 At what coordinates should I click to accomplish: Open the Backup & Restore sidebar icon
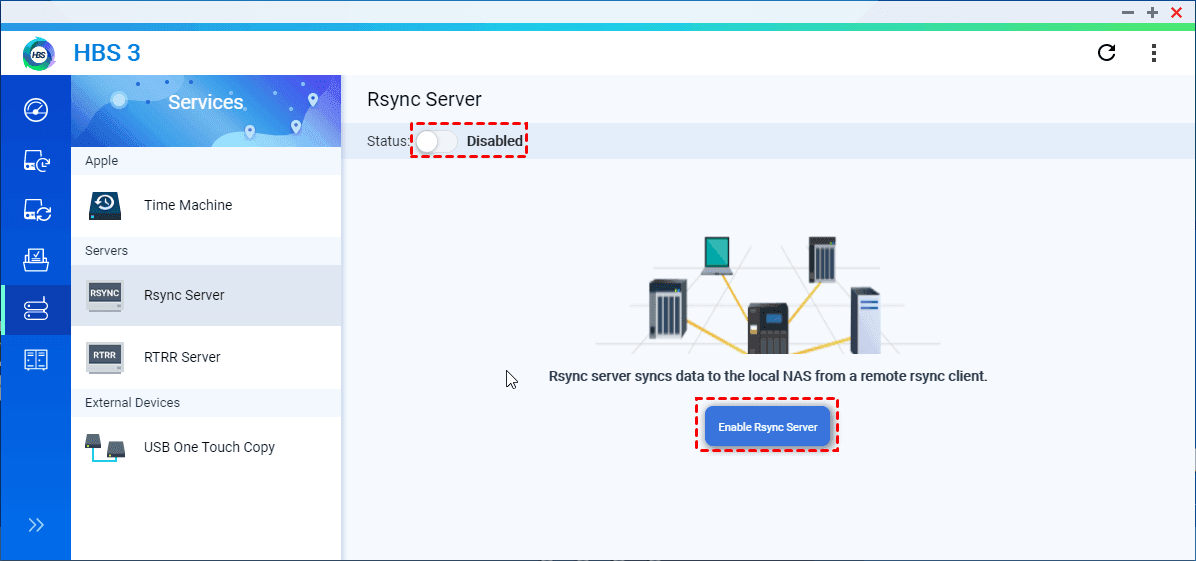point(36,160)
